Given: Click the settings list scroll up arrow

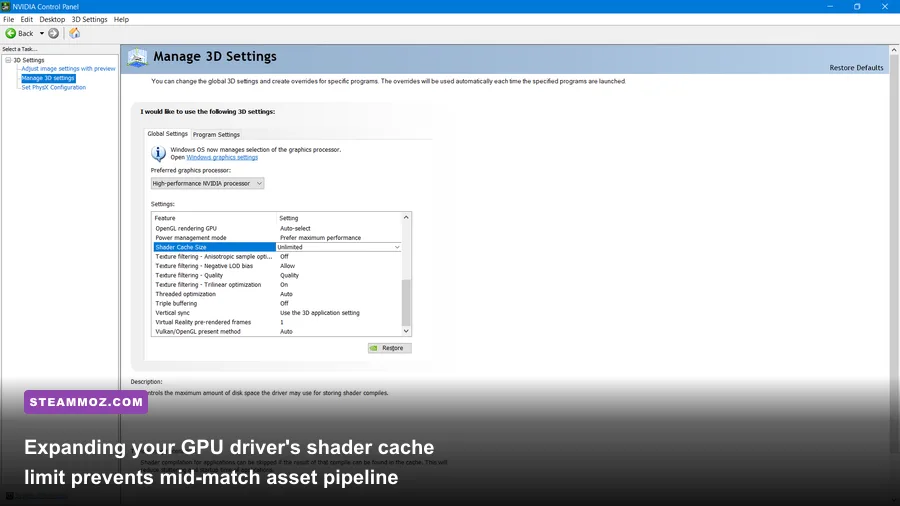Looking at the screenshot, I should (406, 217).
